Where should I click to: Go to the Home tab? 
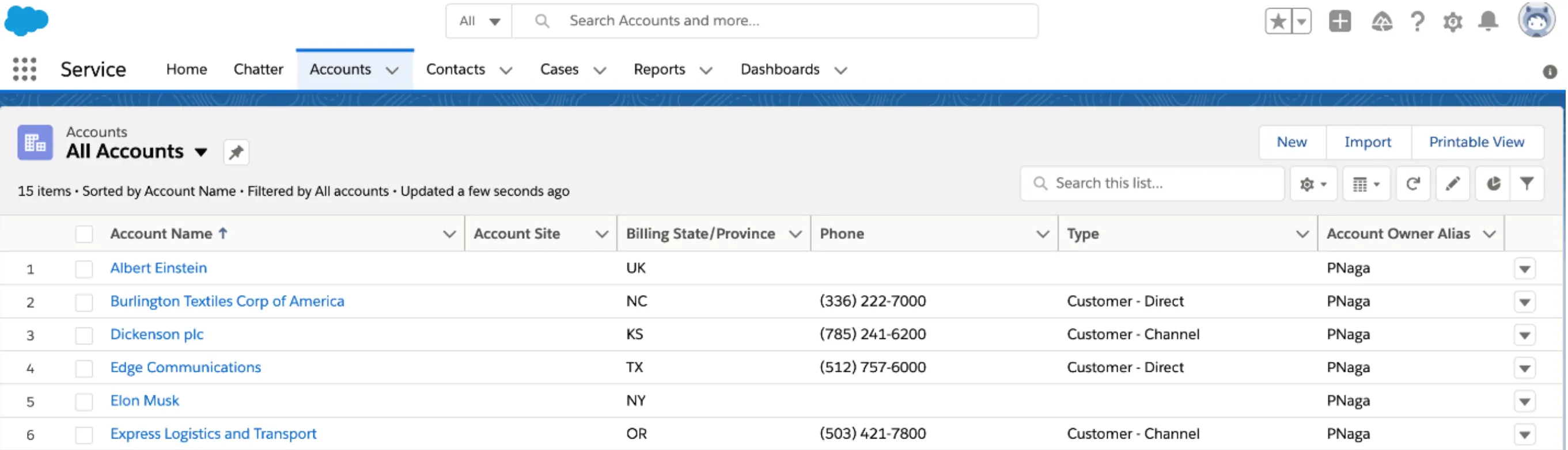tap(186, 69)
